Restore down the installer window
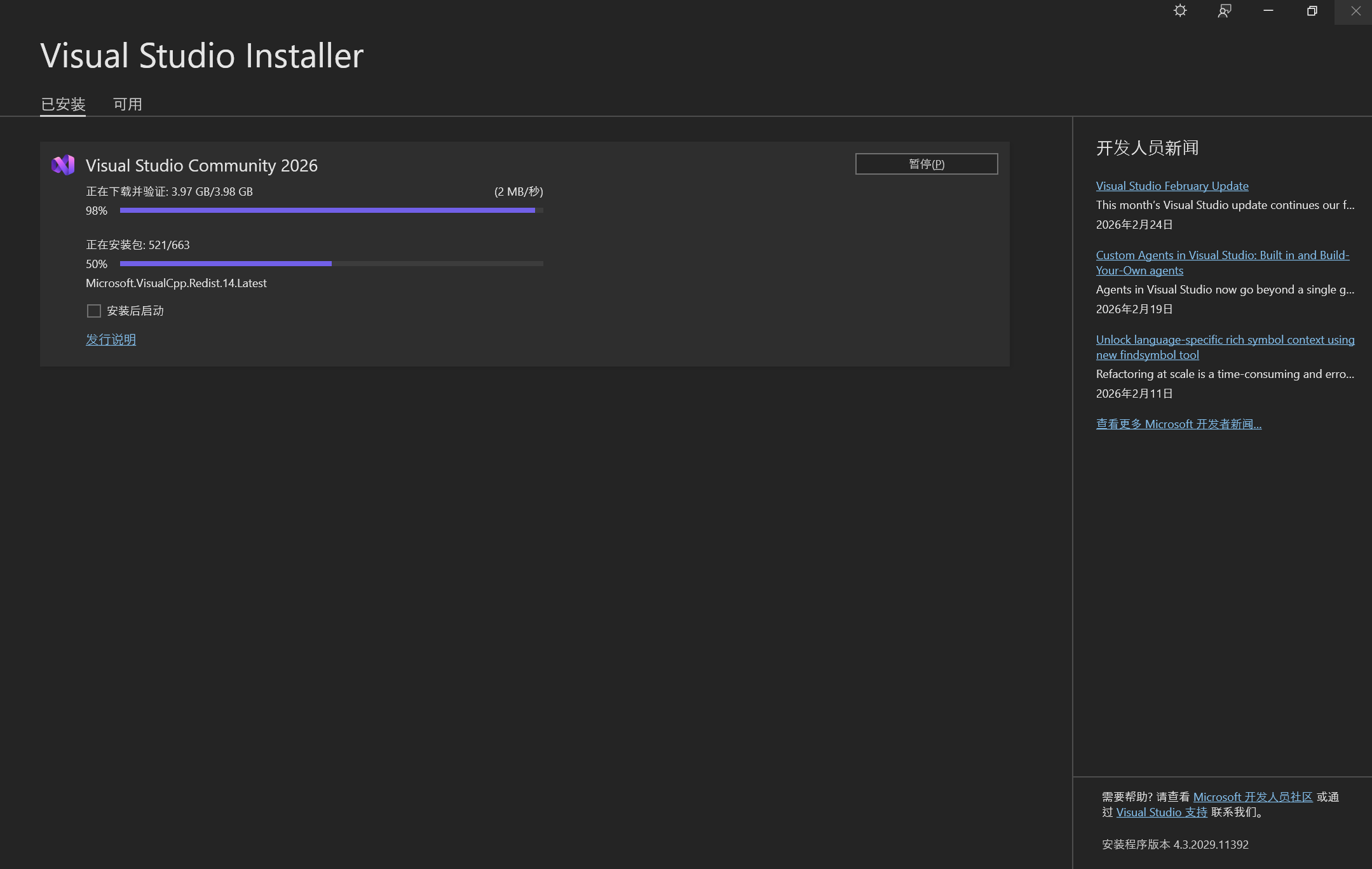Screen dimensions: 1372x869 [1312, 11]
